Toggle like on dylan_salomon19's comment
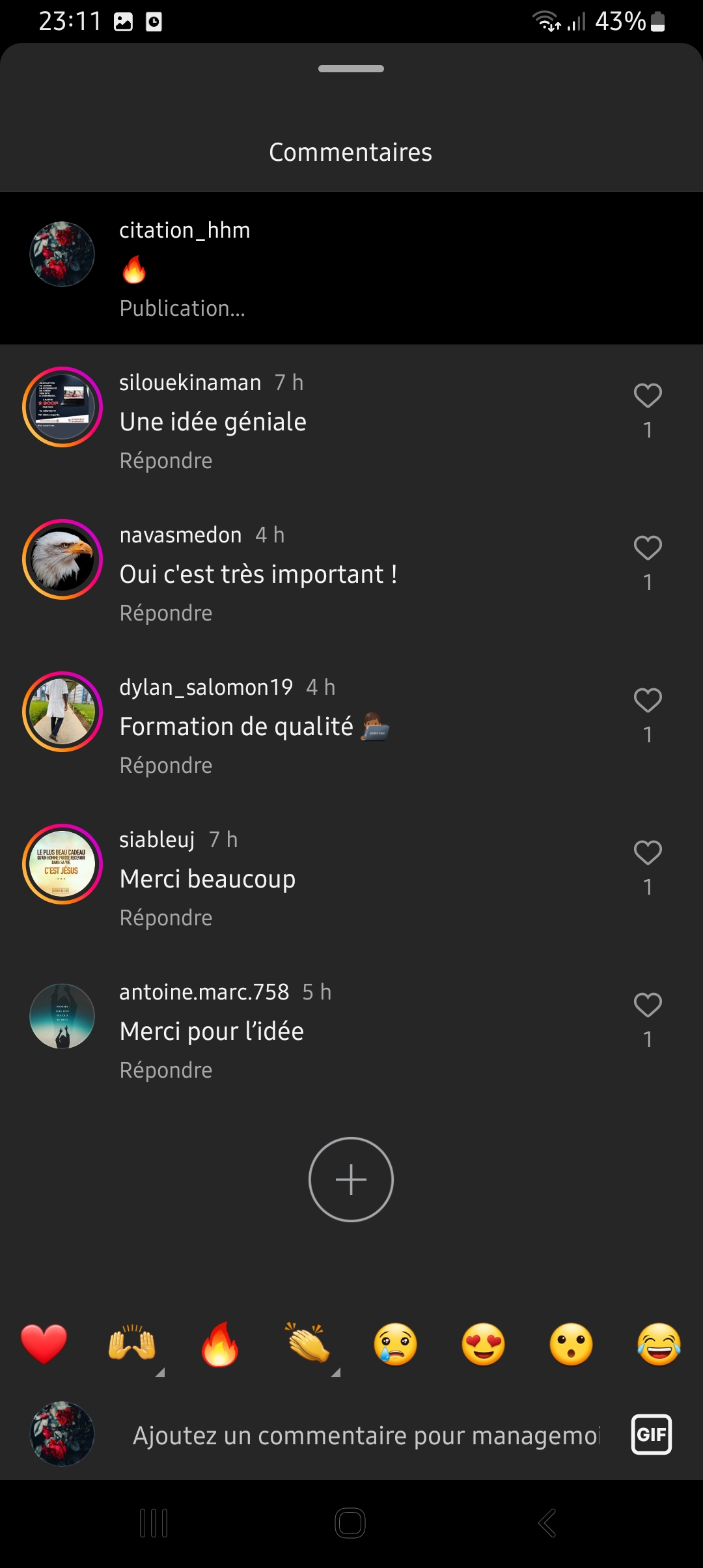The width and height of the screenshot is (703, 1568). [x=648, y=701]
